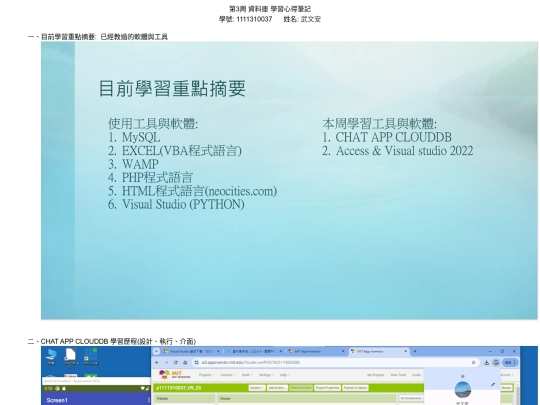The width and height of the screenshot is (540, 405).
Task: Click the Chrome home icon beside reload
Action: coord(185,362)
